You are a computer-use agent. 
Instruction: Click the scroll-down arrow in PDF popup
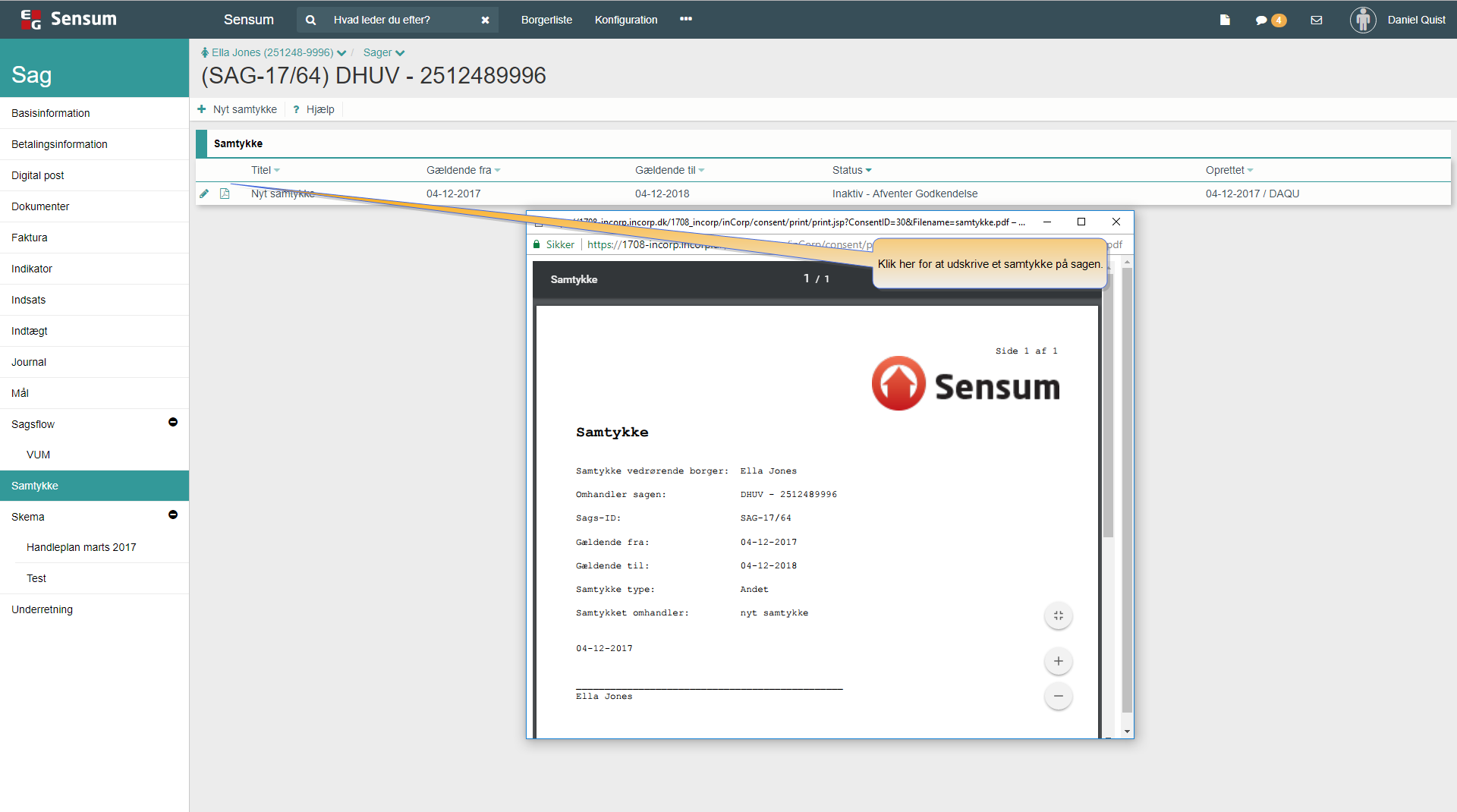1127,732
